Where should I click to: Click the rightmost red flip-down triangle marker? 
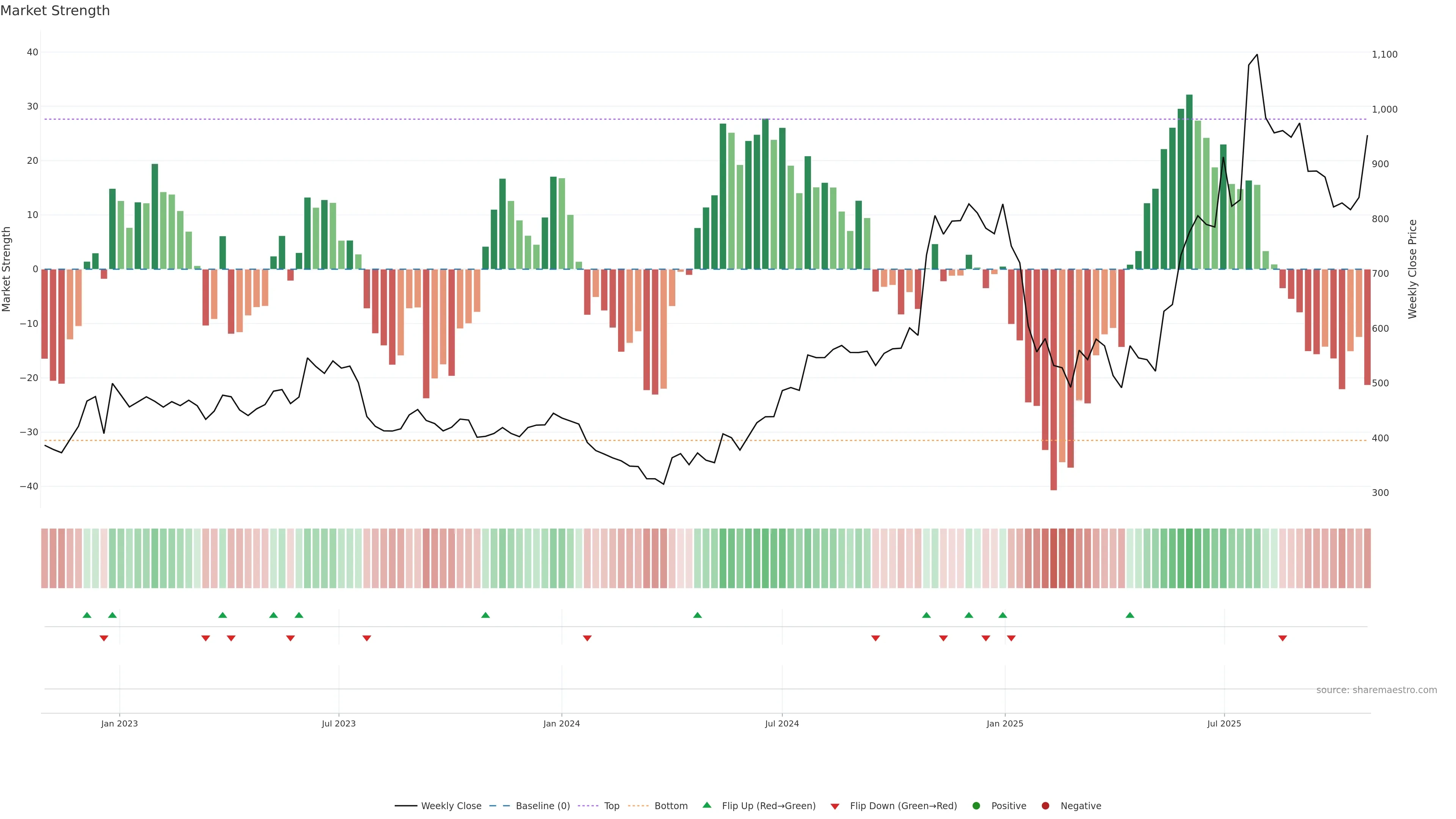point(1282,638)
